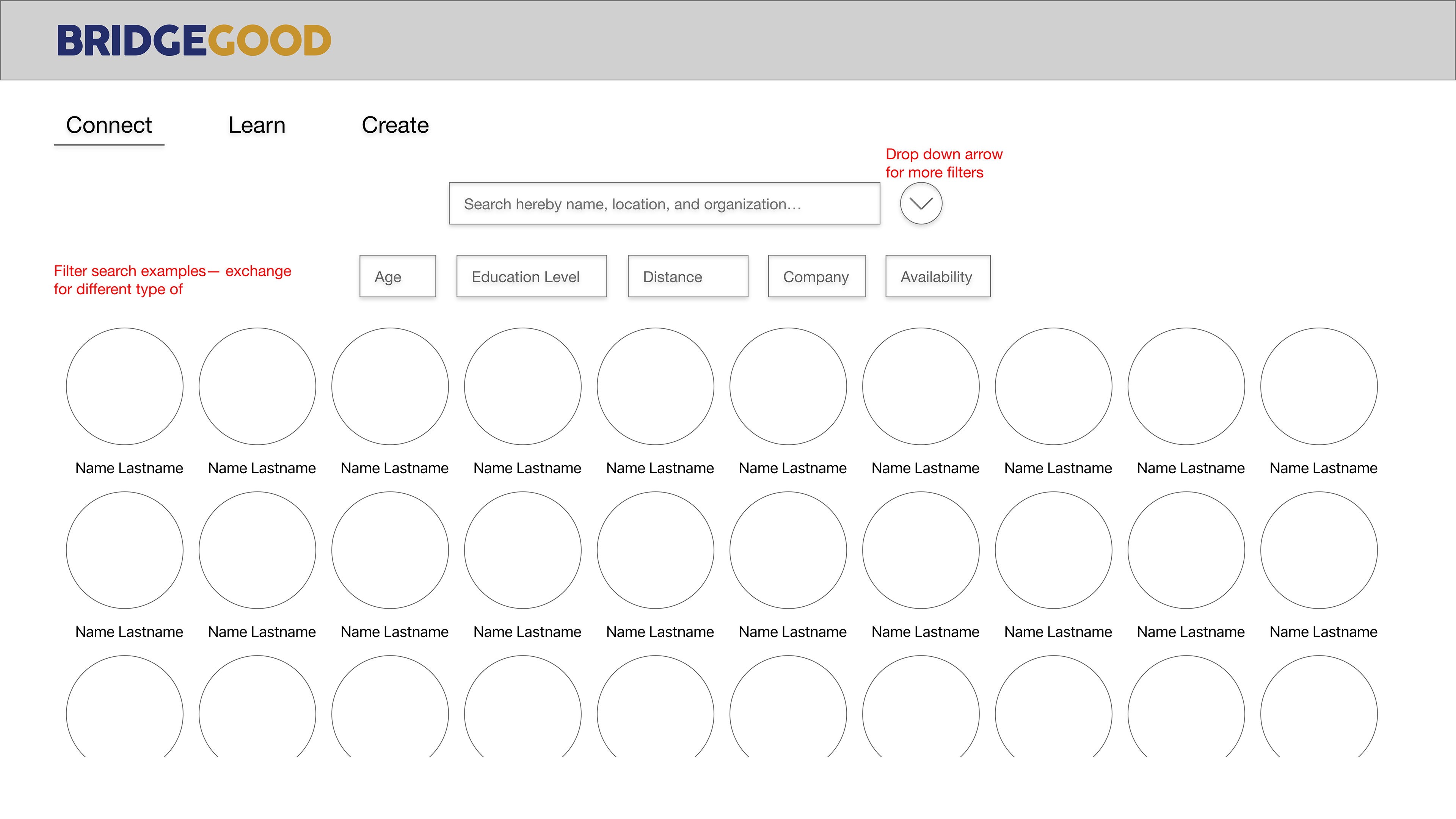Expand more filters with the dropdown arrow
This screenshot has width=1456, height=819.
921,204
